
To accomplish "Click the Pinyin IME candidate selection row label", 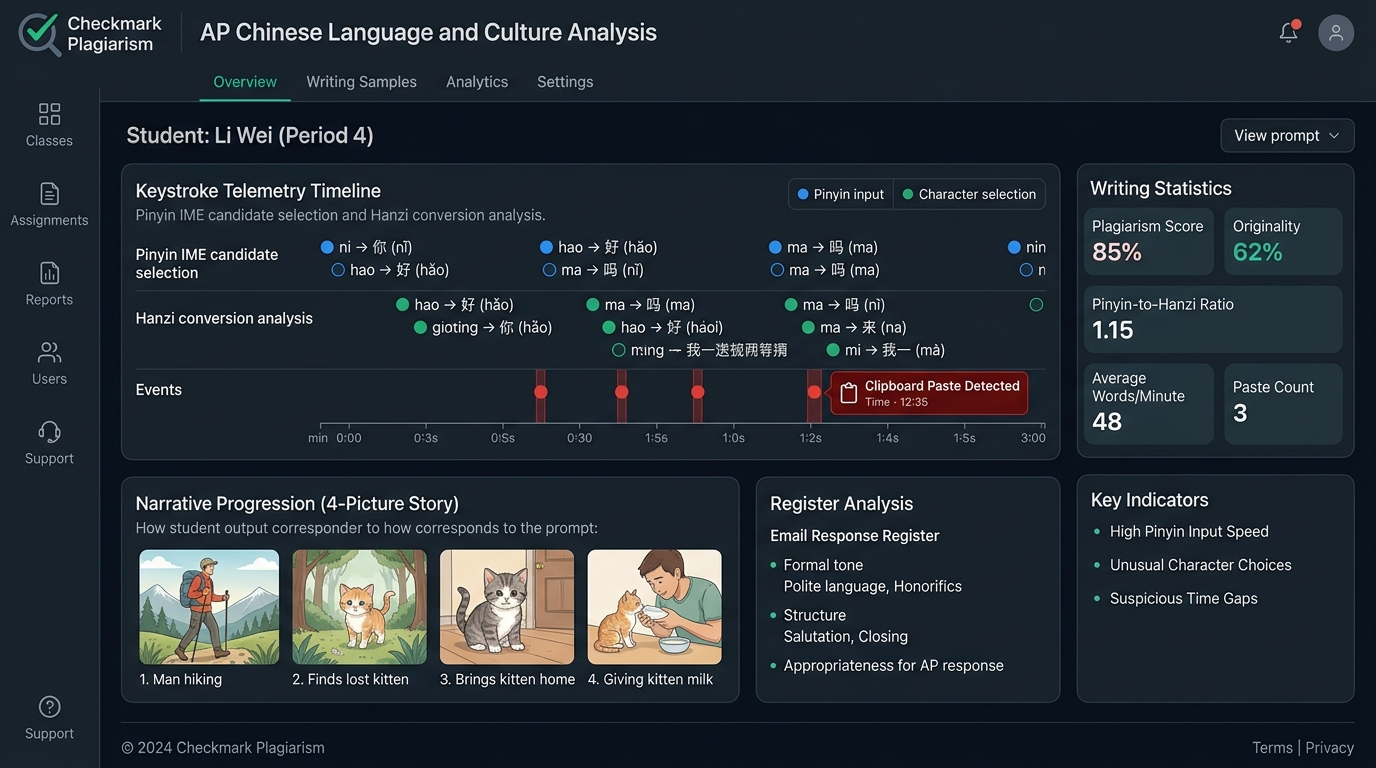I will (207, 264).
